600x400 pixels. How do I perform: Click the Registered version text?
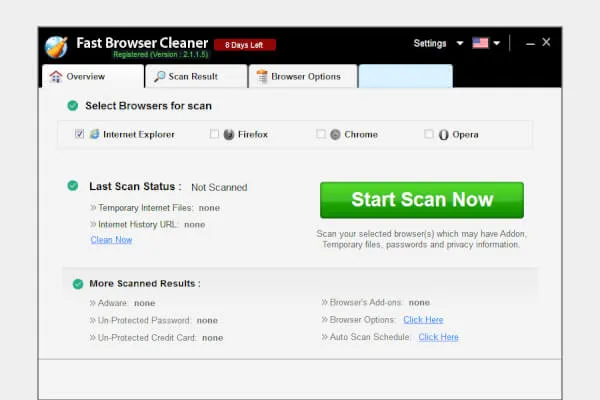[x=161, y=54]
